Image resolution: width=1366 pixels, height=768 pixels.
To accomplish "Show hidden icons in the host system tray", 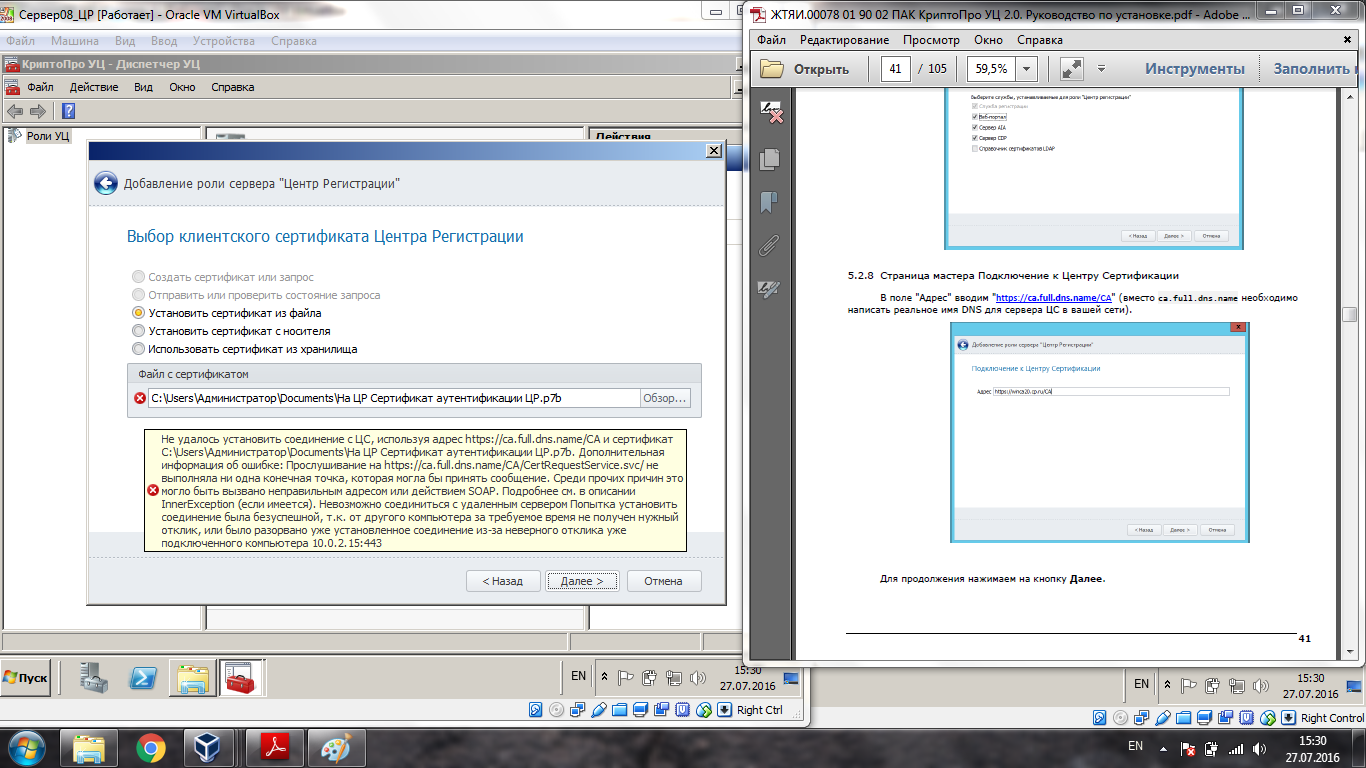I will pyautogui.click(x=1165, y=748).
